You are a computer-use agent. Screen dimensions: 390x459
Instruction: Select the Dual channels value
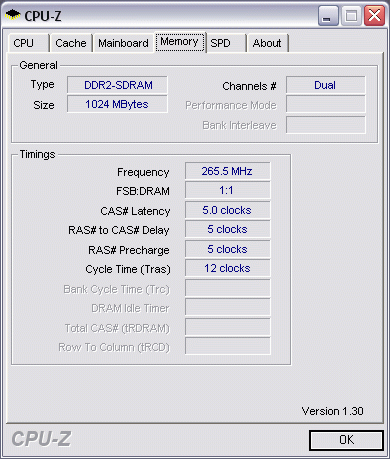coord(325,85)
